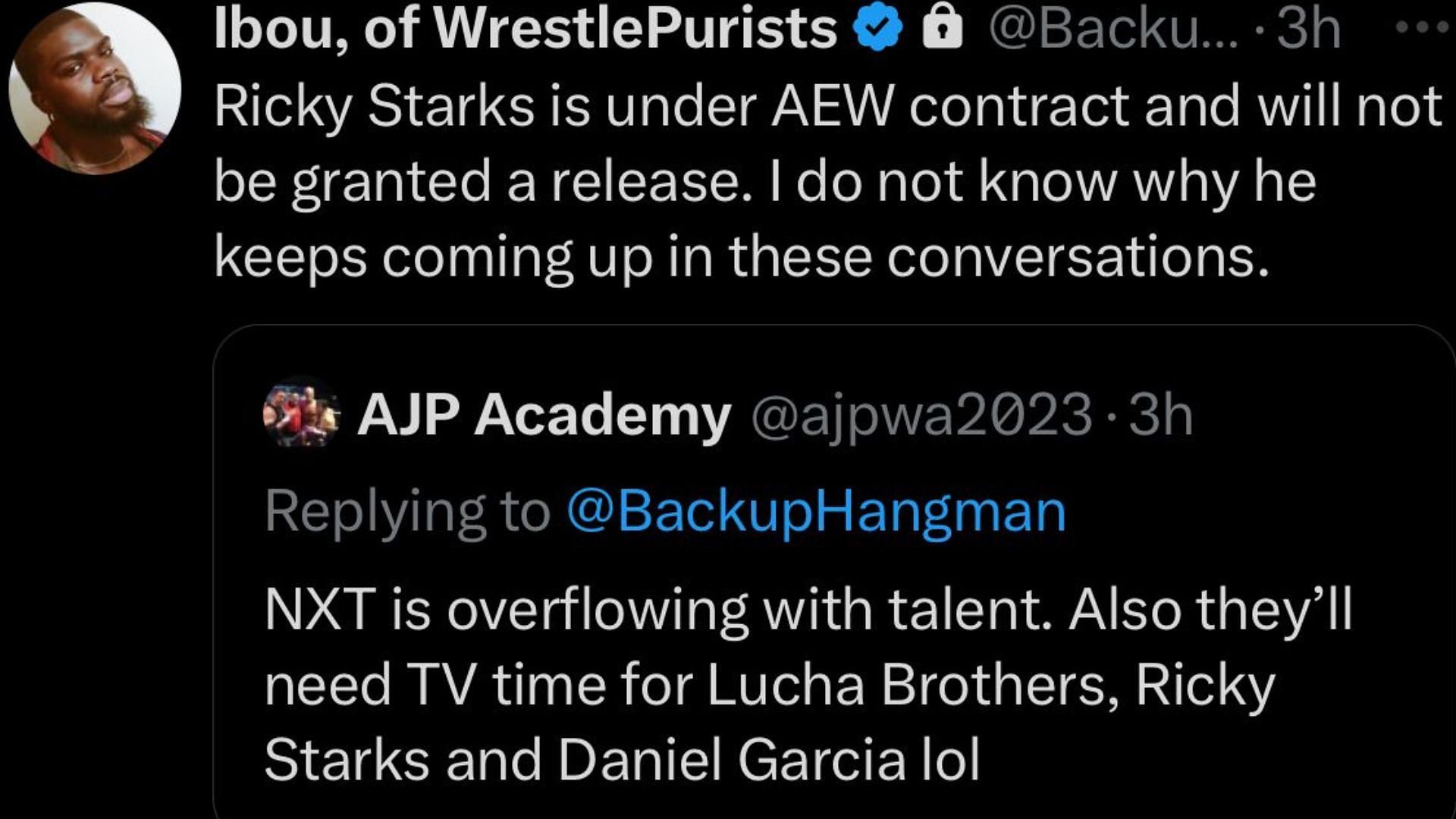The height and width of the screenshot is (819, 1456).
Task: Click empty space right of quoted timestamp
Action: (1319, 416)
